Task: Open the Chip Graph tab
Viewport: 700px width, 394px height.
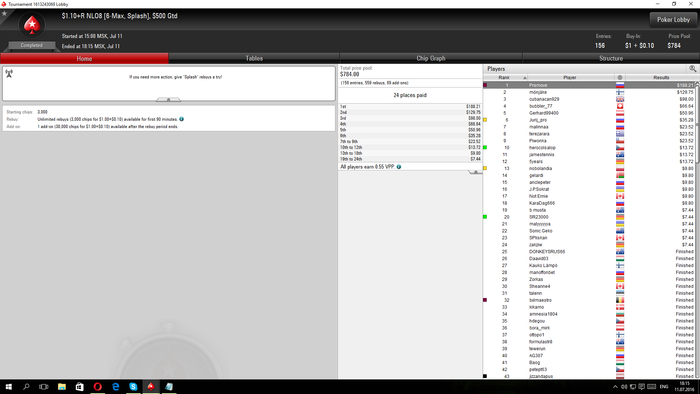Action: pos(431,58)
